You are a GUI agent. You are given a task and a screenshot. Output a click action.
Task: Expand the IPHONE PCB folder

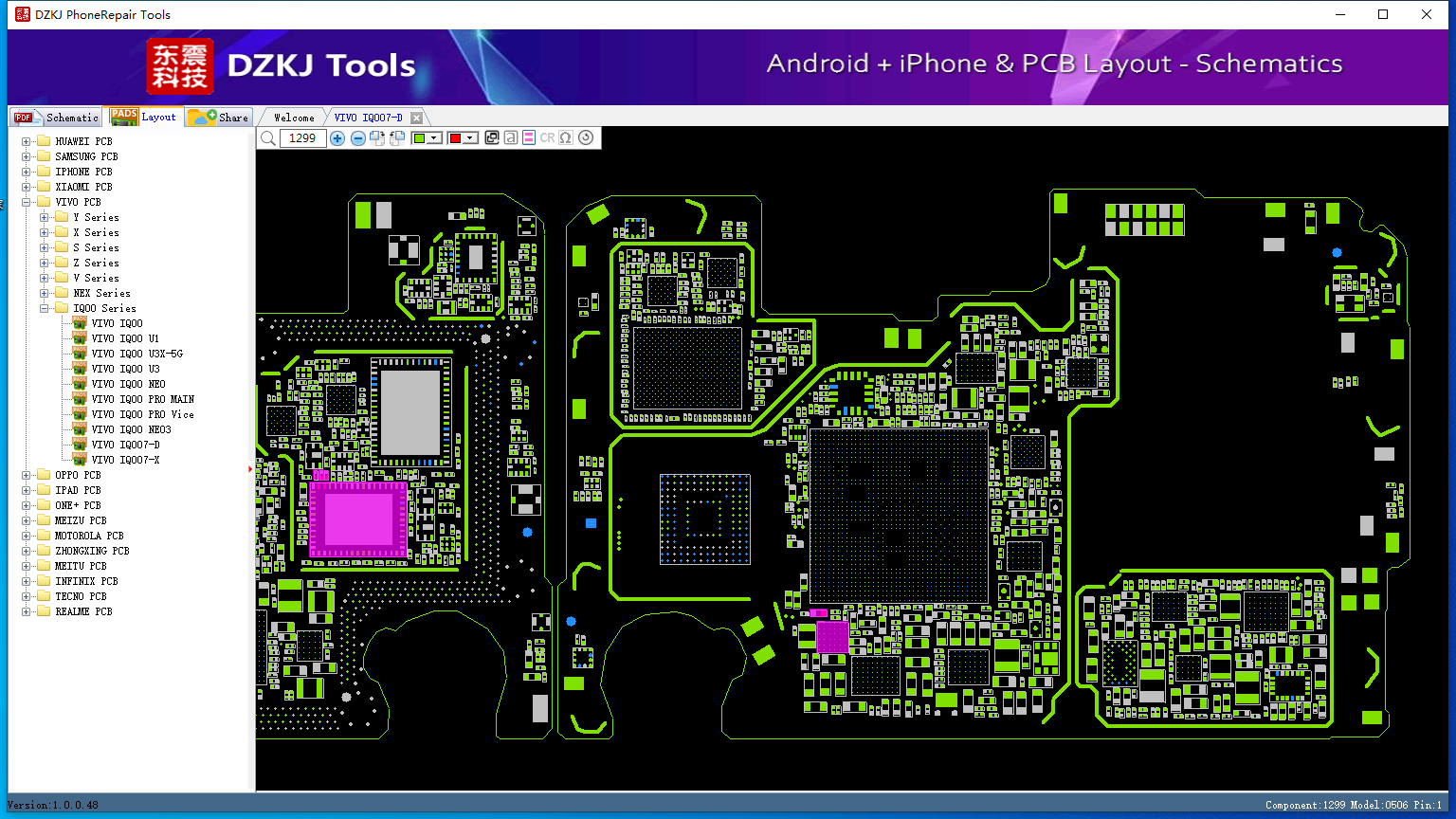pos(27,172)
